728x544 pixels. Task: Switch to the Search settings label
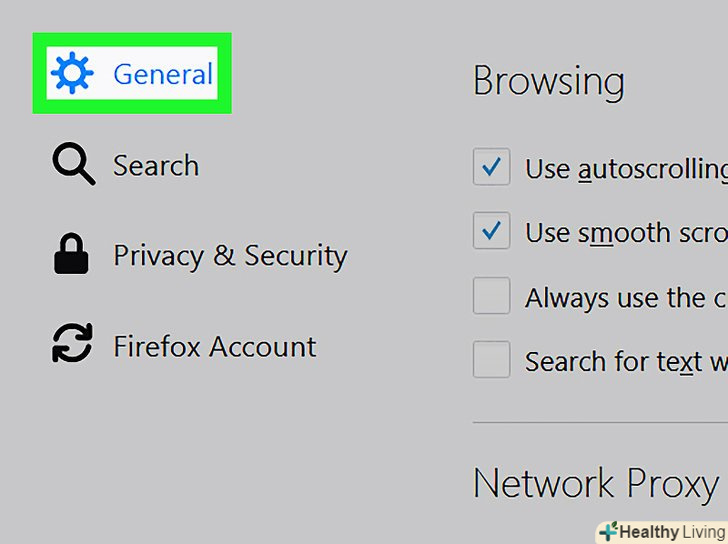[x=156, y=165]
